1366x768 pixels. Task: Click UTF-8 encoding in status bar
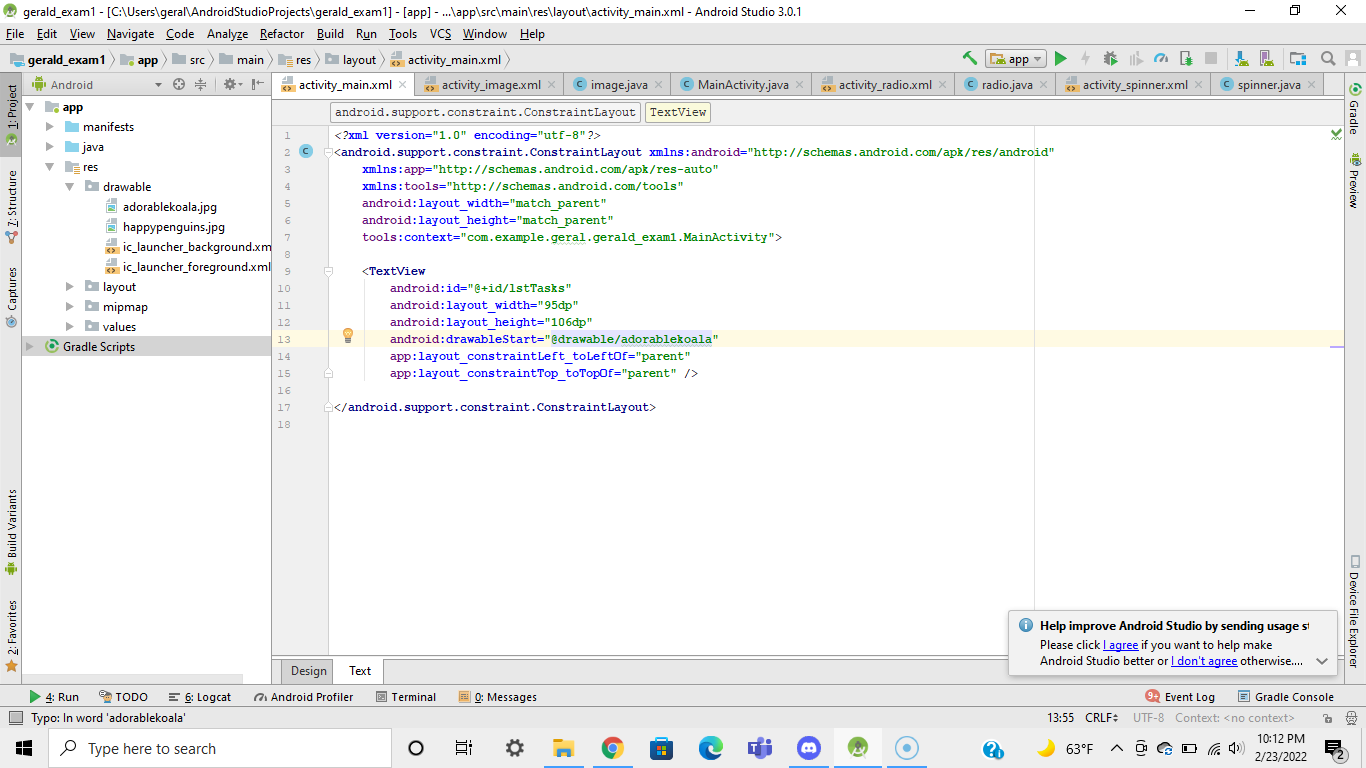[x=1148, y=718]
